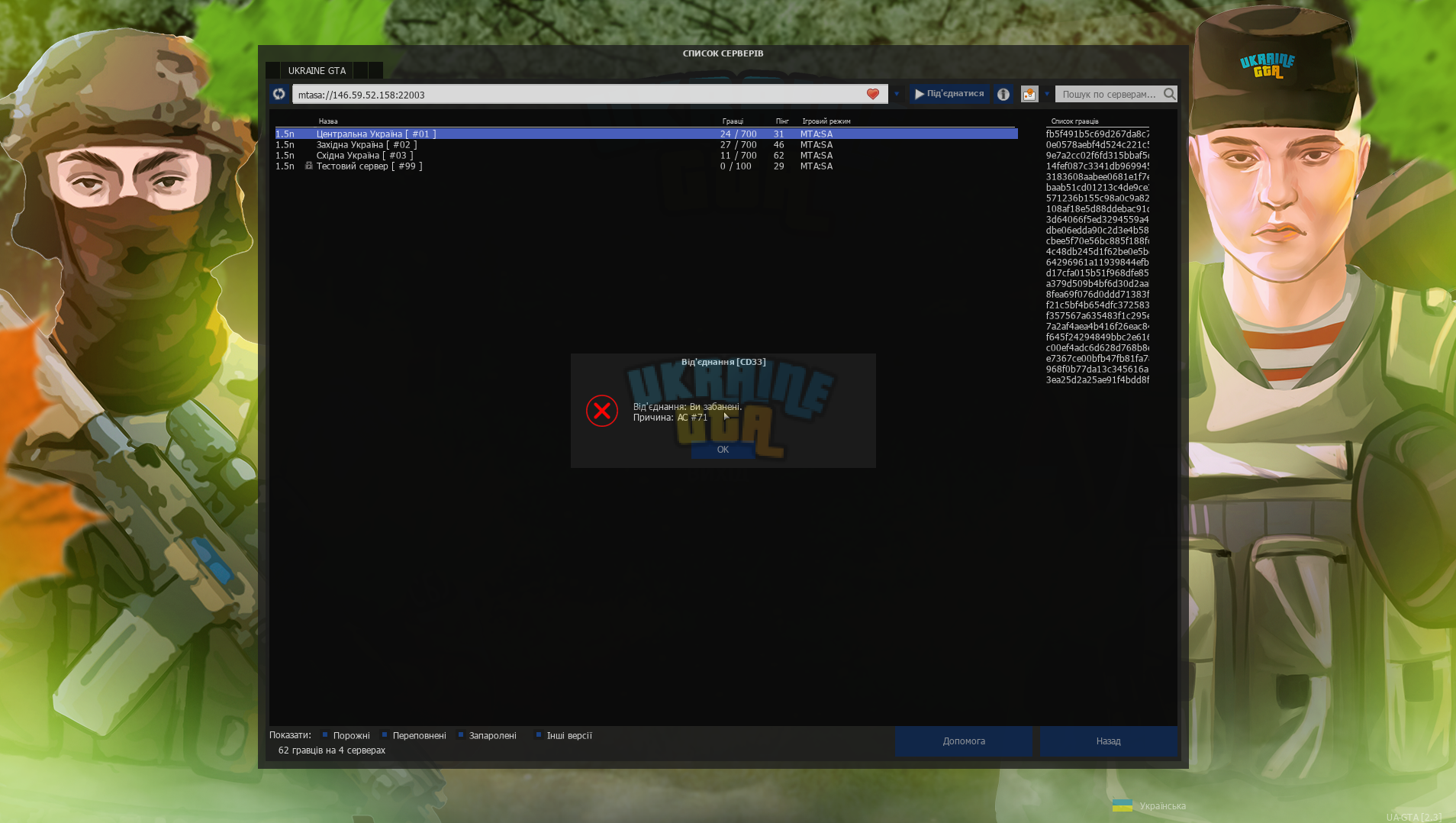Select player 8fea69f076d0ddd71383 in list
The image size is (1456, 823).
coord(1097,294)
